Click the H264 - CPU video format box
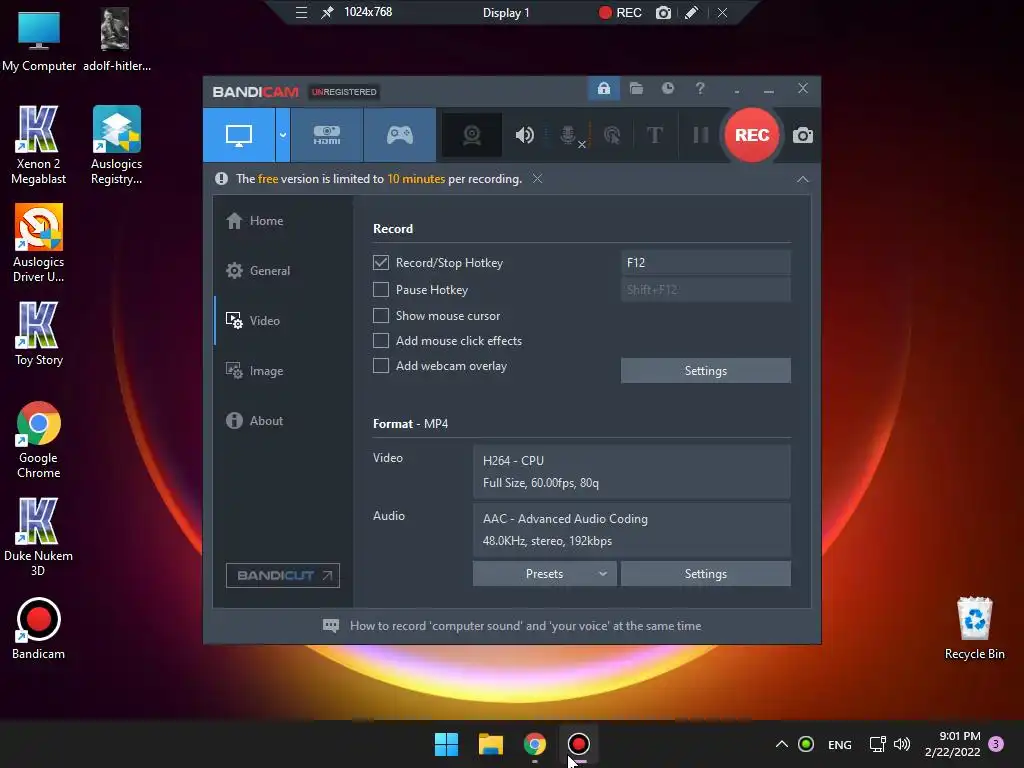The image size is (1024, 768). (x=632, y=472)
